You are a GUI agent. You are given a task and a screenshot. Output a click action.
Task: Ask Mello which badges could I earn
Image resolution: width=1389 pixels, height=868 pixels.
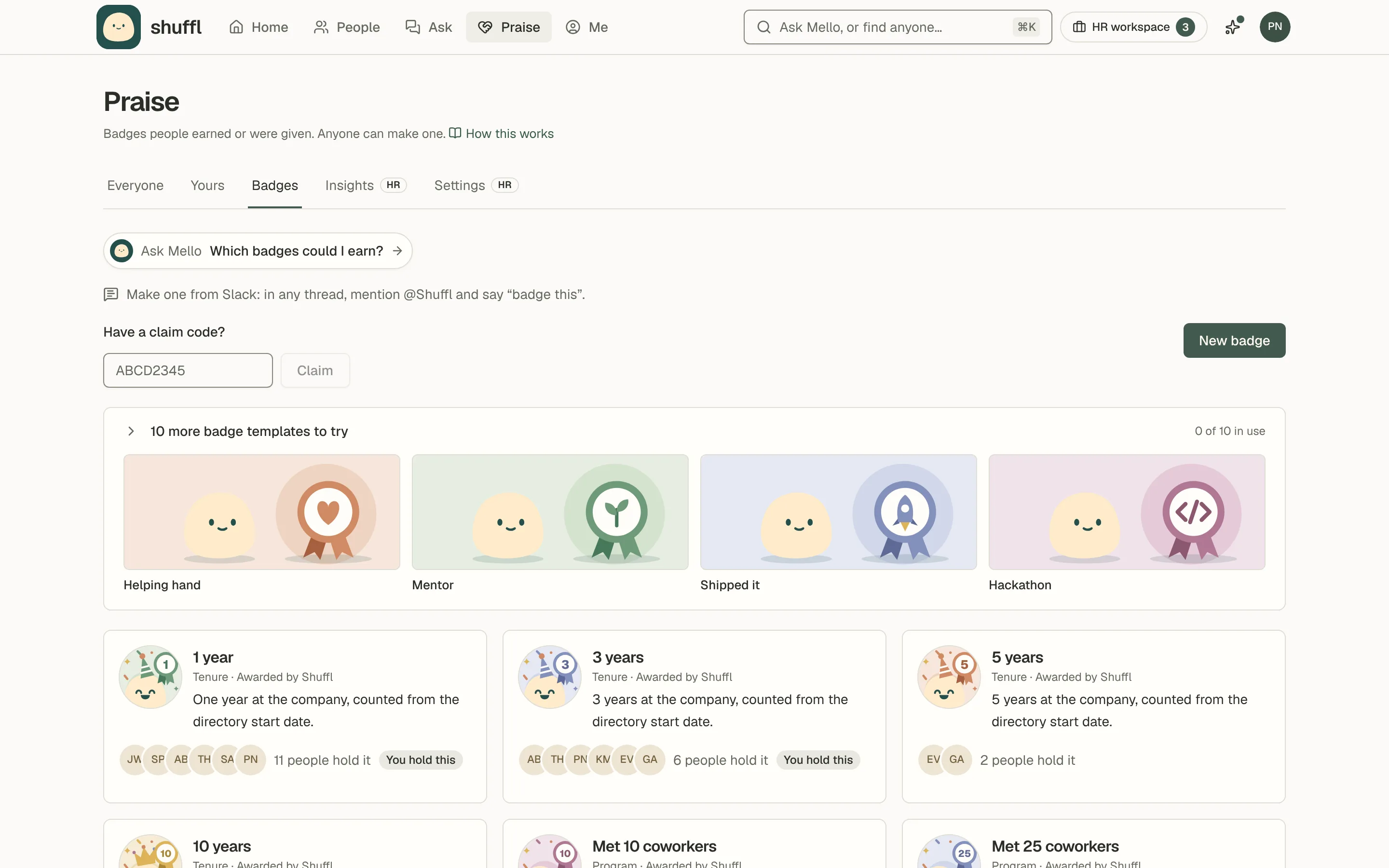coord(258,251)
